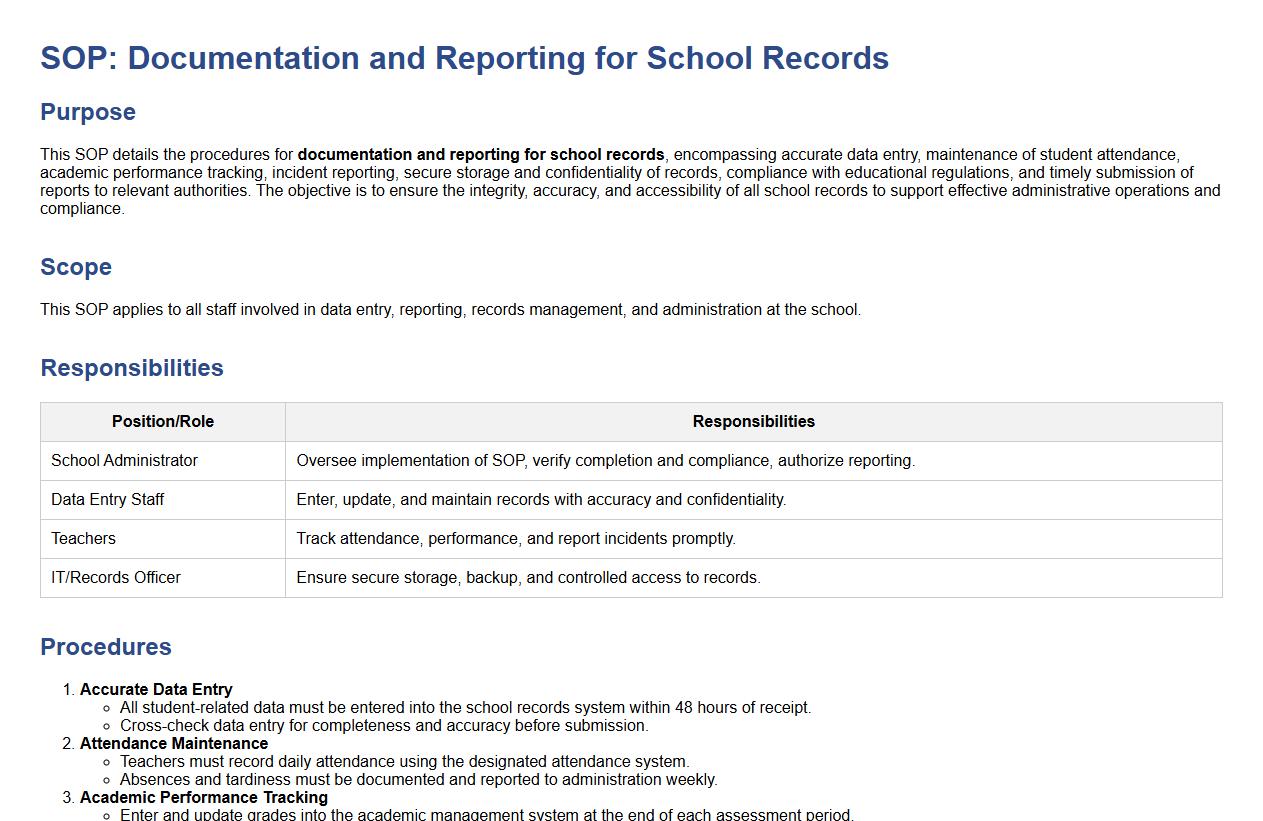Click the Responsibilities section heading

coord(132,368)
